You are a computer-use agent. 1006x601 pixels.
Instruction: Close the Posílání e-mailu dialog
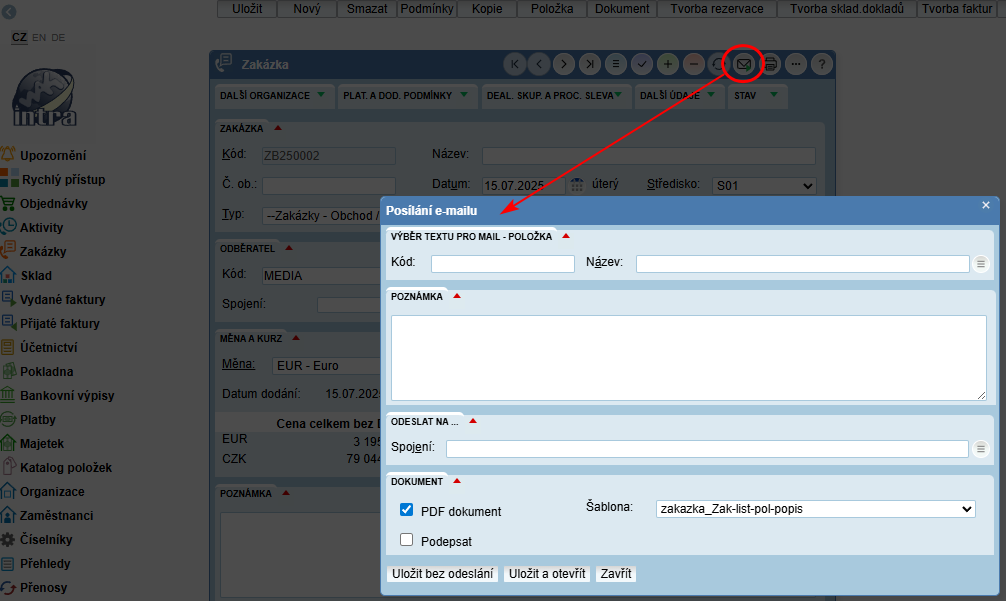tap(985, 205)
